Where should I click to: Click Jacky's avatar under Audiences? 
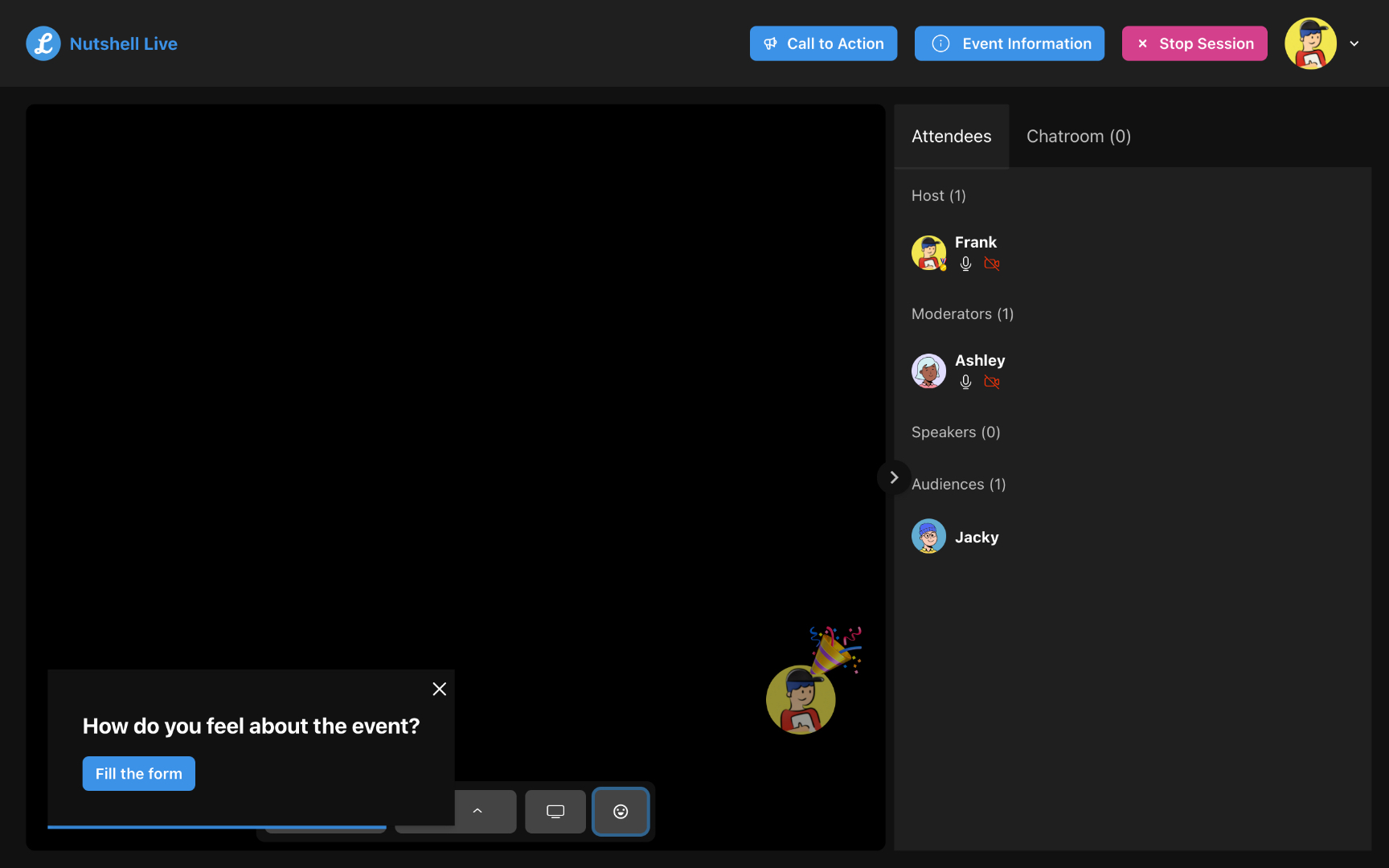click(x=928, y=536)
